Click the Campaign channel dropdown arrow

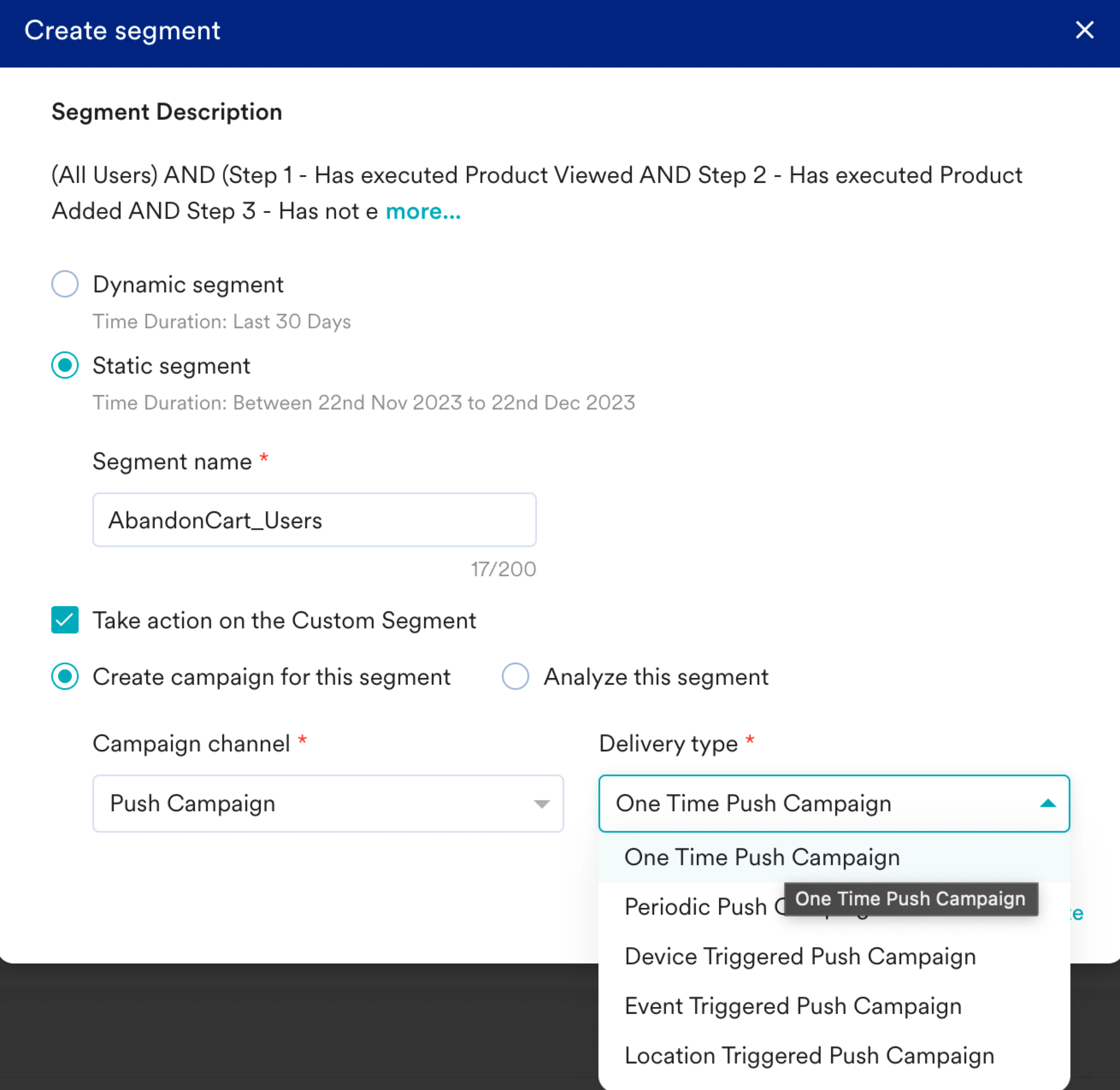[x=541, y=804]
